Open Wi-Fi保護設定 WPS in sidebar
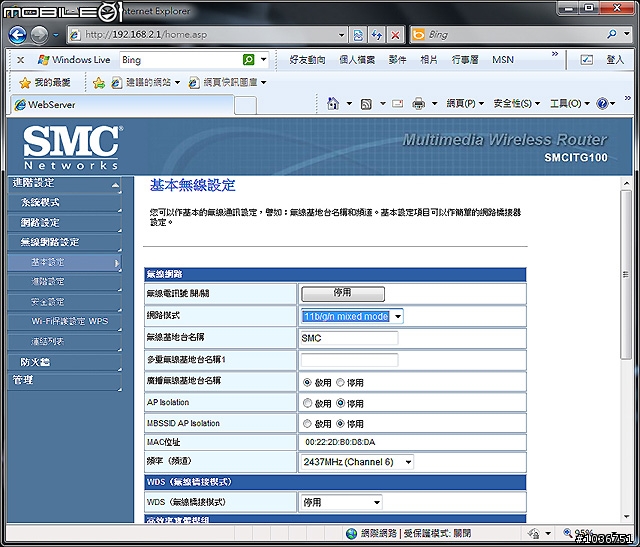The width and height of the screenshot is (640, 547). pyautogui.click(x=64, y=321)
